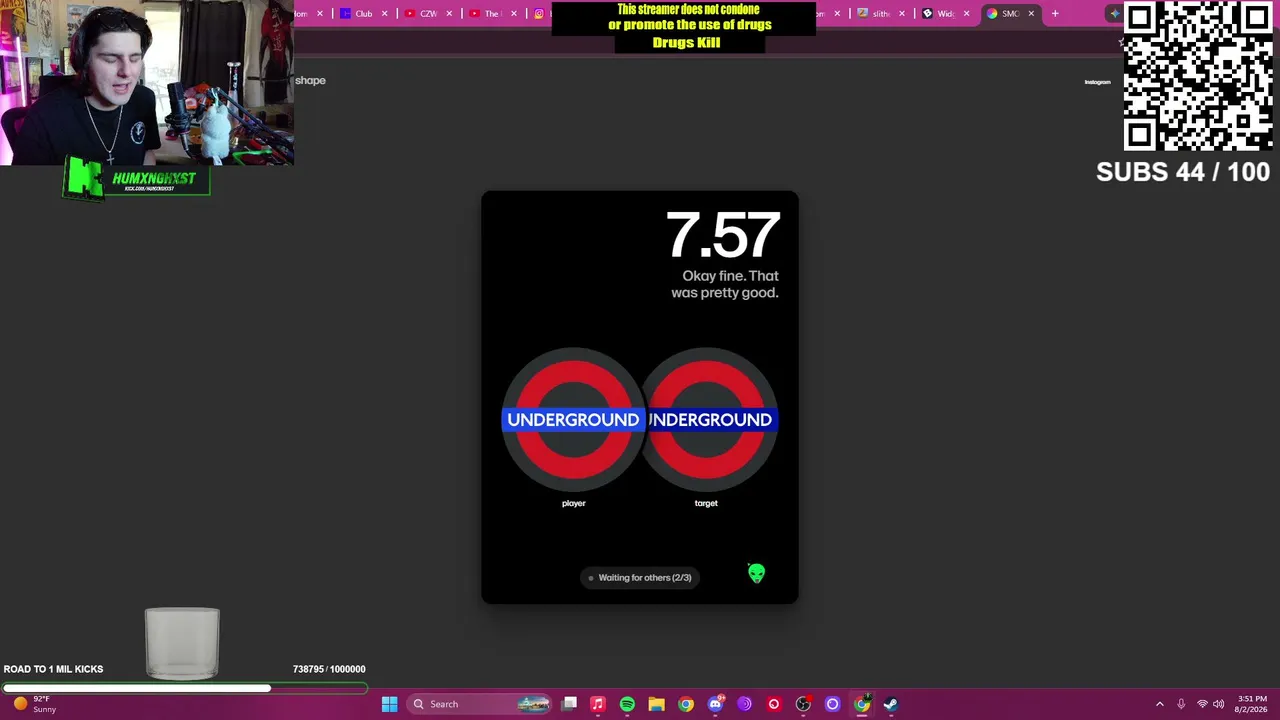The height and width of the screenshot is (720, 1280).
Task: Click the 7.57 score value
Action: (x=722, y=236)
